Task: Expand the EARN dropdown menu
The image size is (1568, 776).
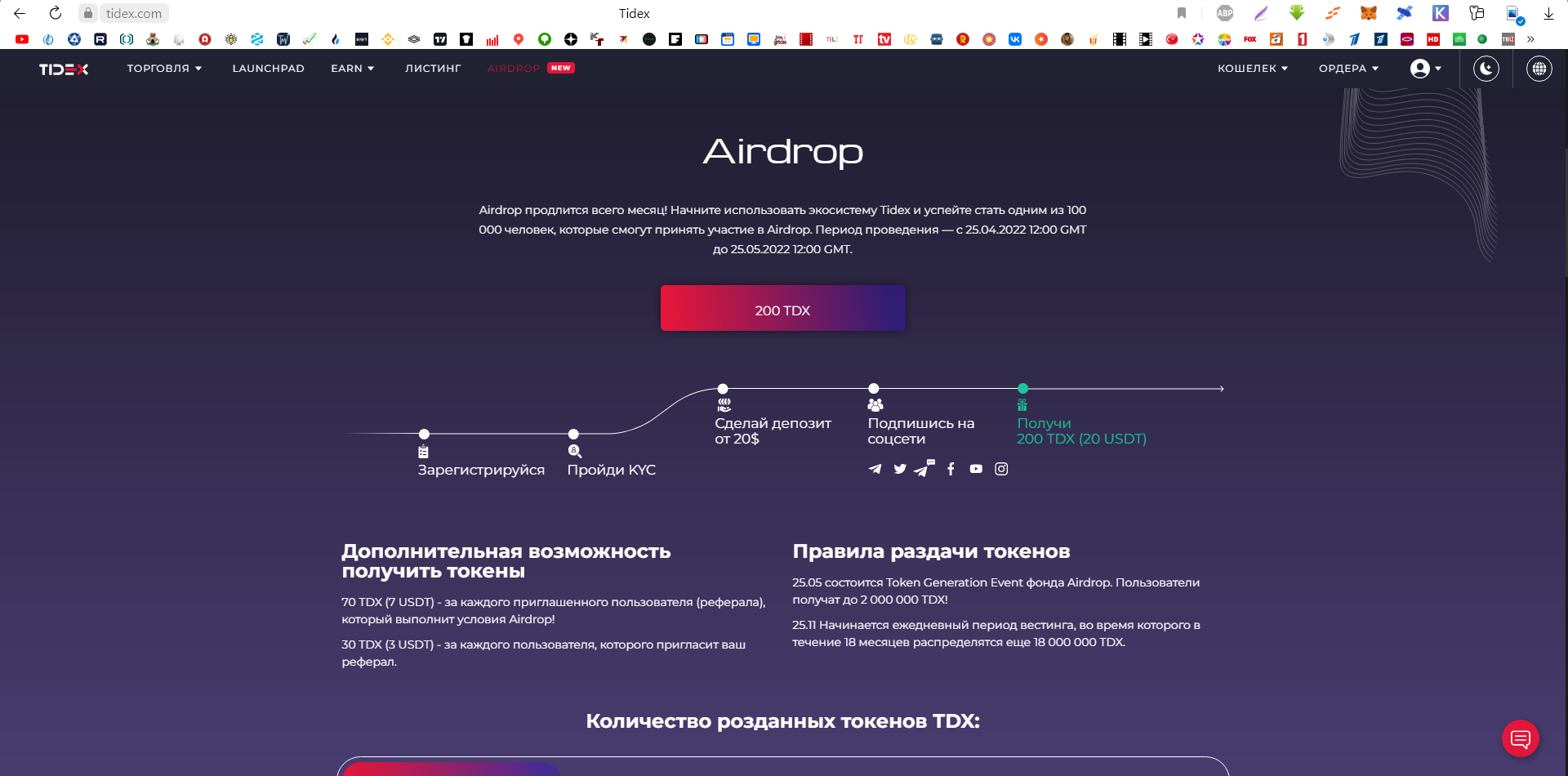Action: (x=353, y=69)
